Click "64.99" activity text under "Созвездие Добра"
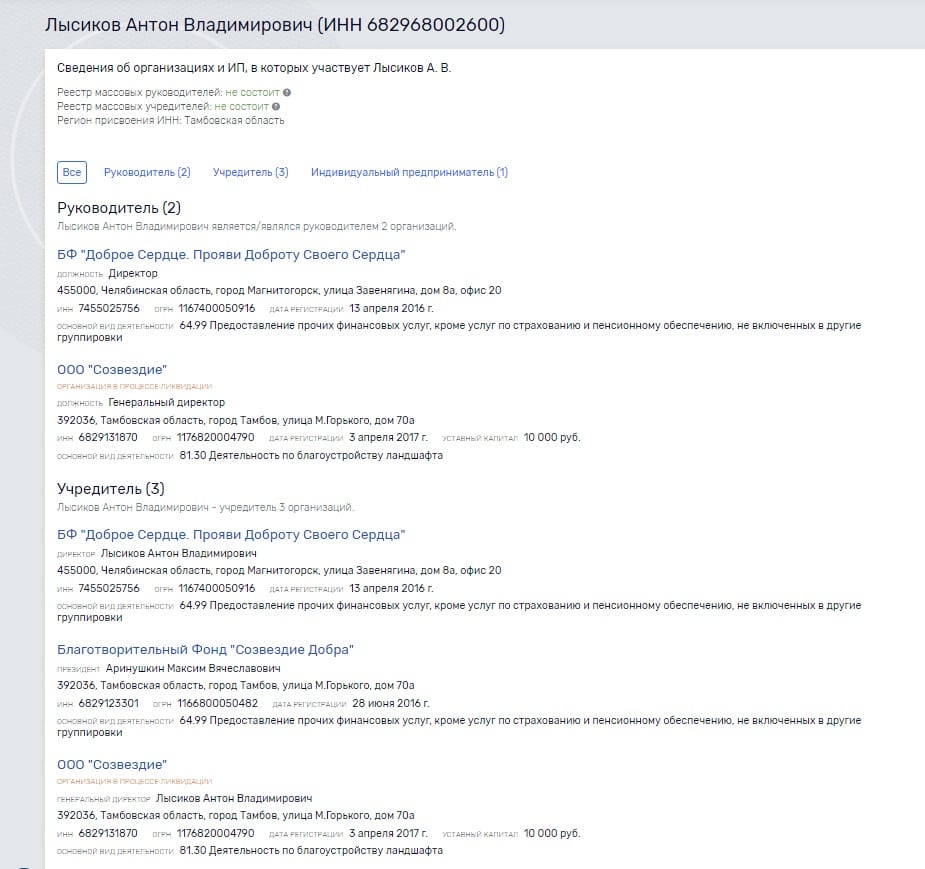Screen dimensions: 925x869 tap(459, 726)
